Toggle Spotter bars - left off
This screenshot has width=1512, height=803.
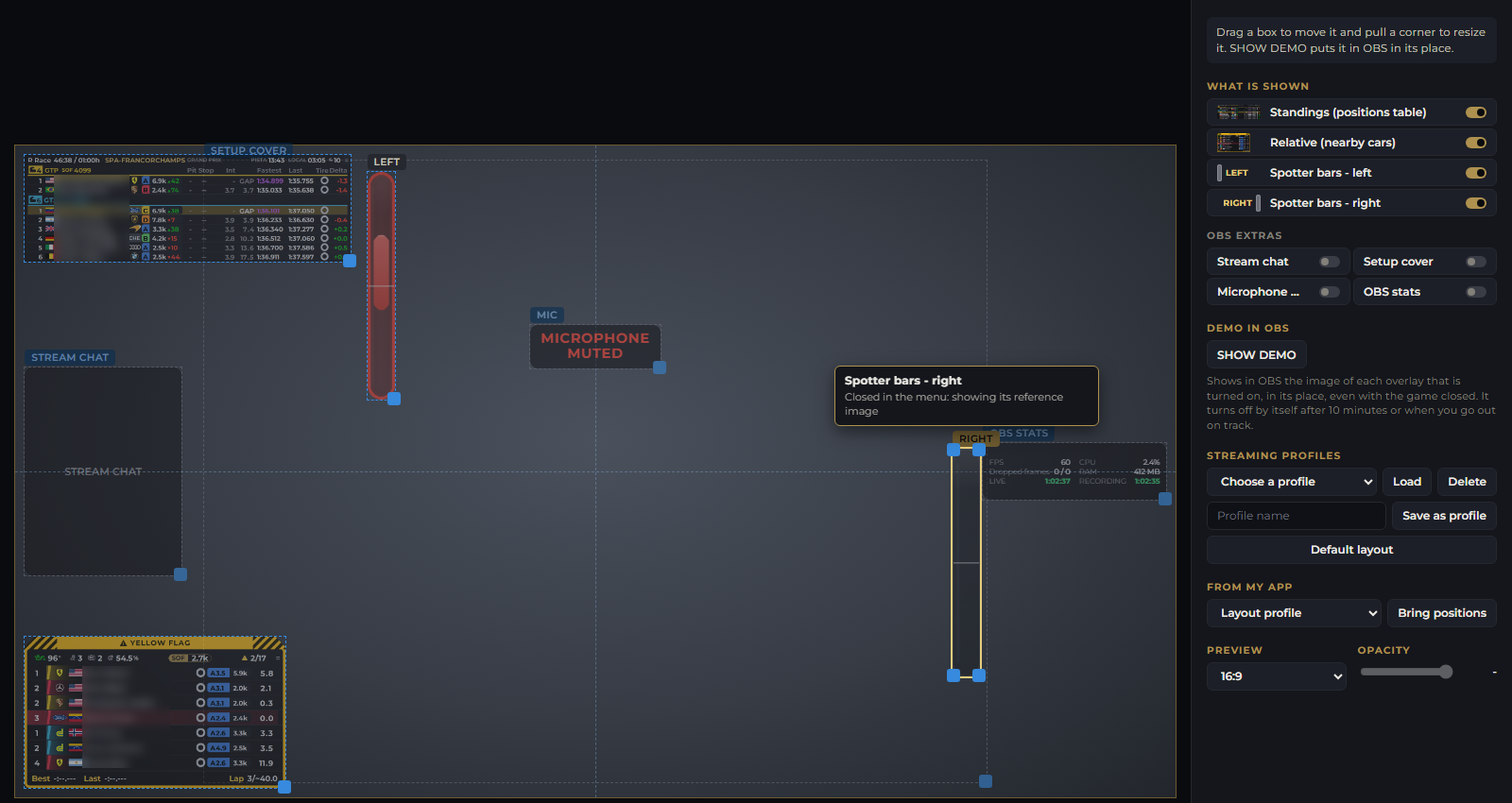(x=1476, y=173)
